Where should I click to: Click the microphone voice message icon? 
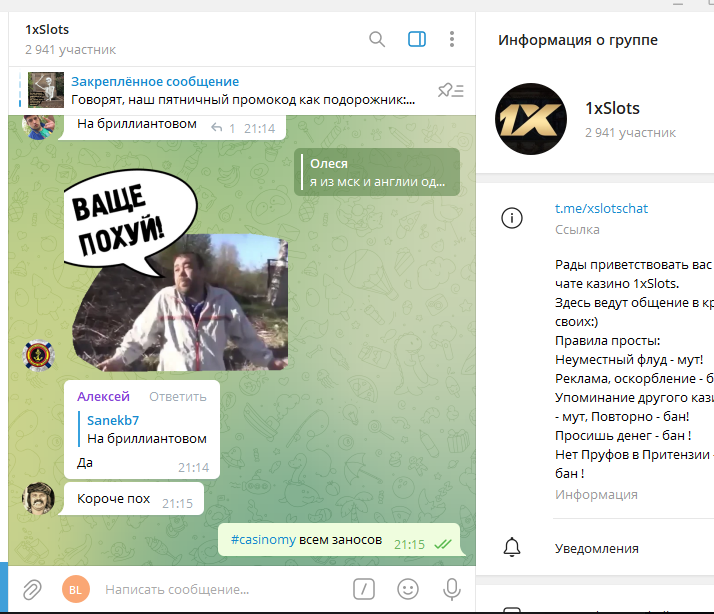451,589
